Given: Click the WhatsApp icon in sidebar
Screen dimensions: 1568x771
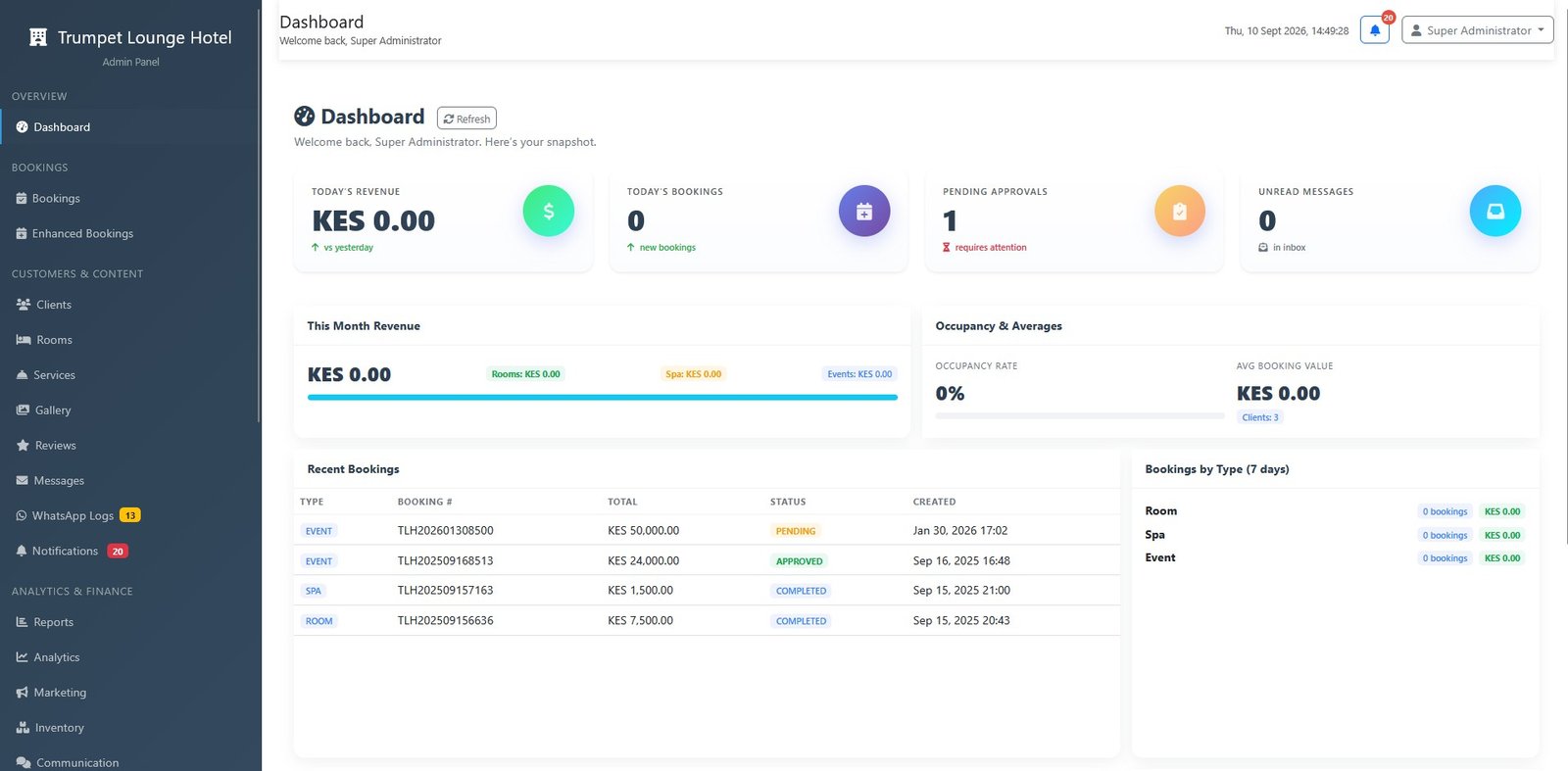Looking at the screenshot, I should (22, 515).
